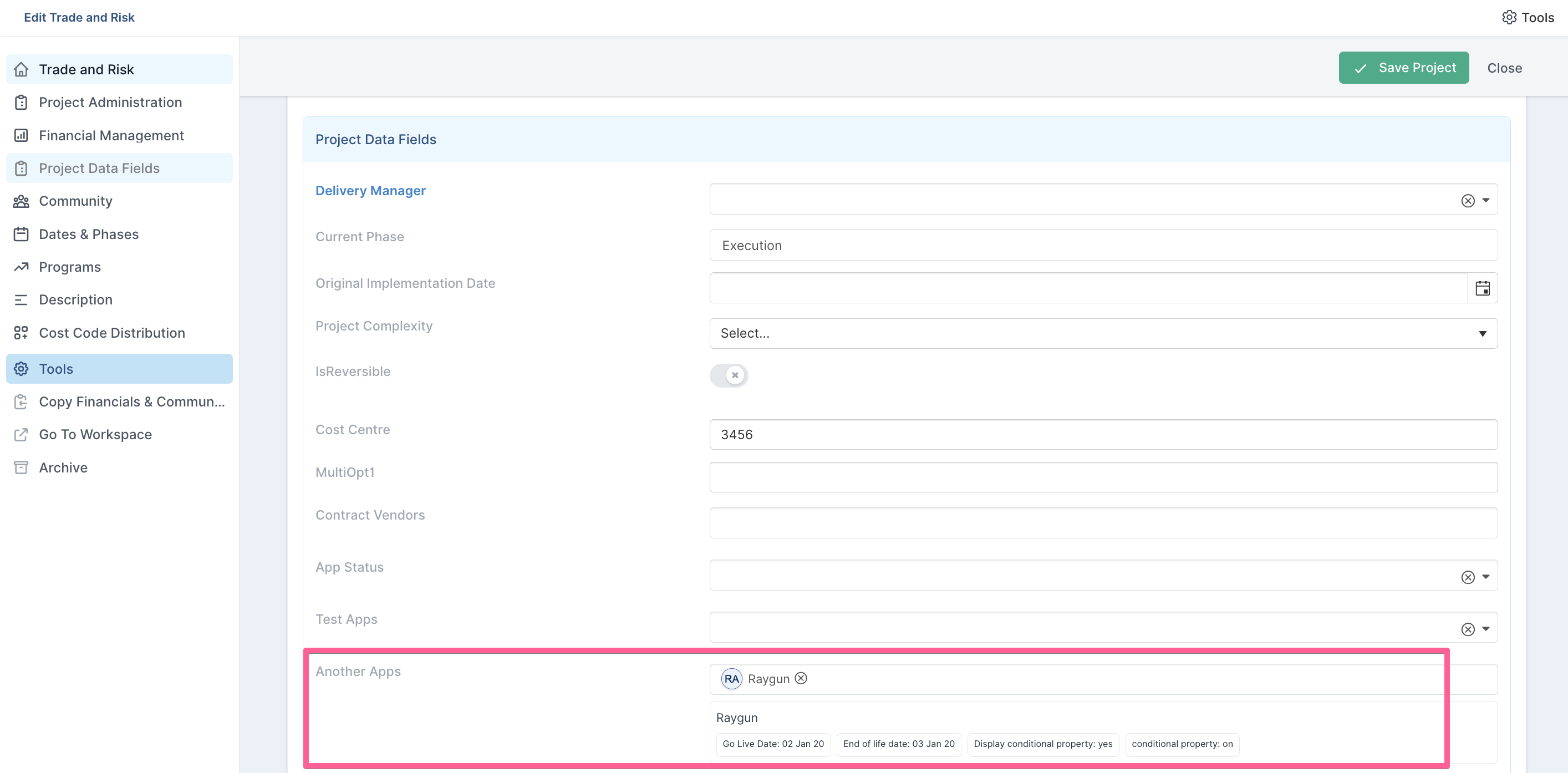Open Tools in the top-right header
1568x773 pixels.
(1528, 17)
